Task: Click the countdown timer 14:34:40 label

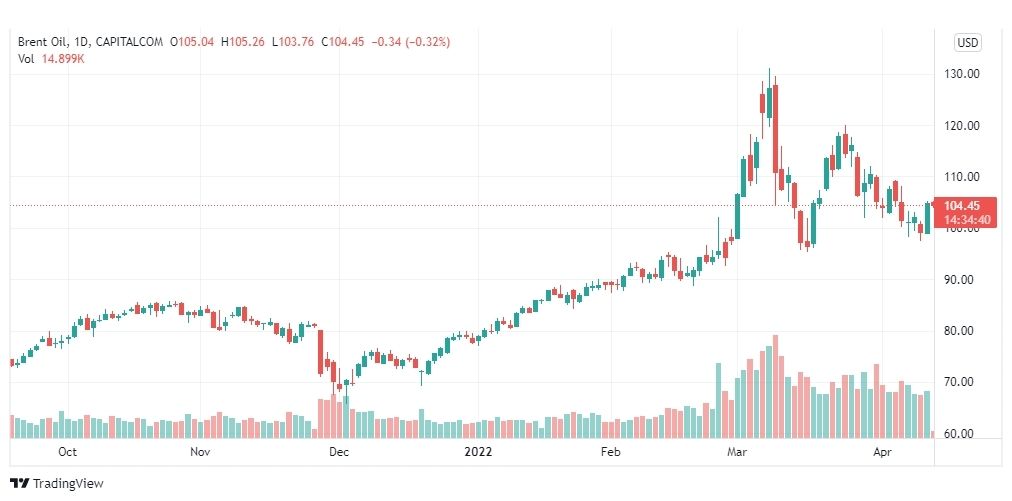Action: (966, 220)
